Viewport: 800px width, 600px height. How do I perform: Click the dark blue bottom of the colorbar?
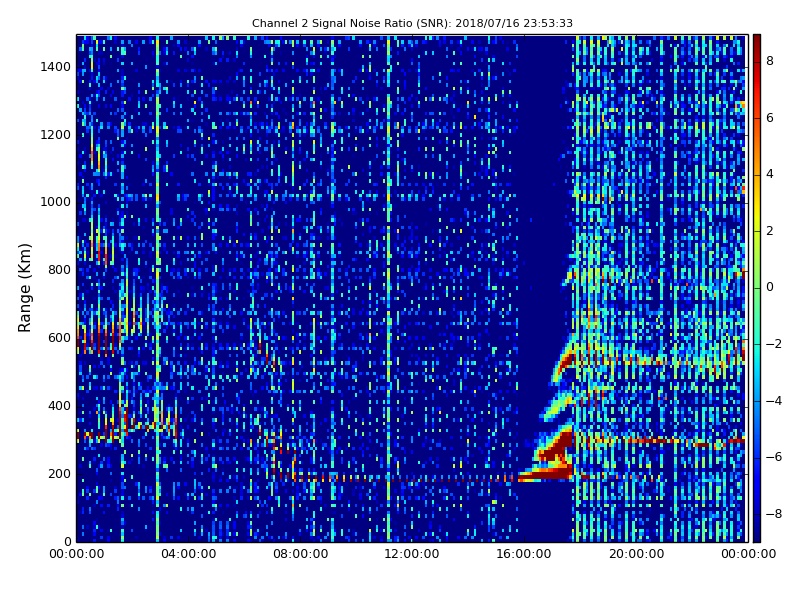tap(757, 533)
